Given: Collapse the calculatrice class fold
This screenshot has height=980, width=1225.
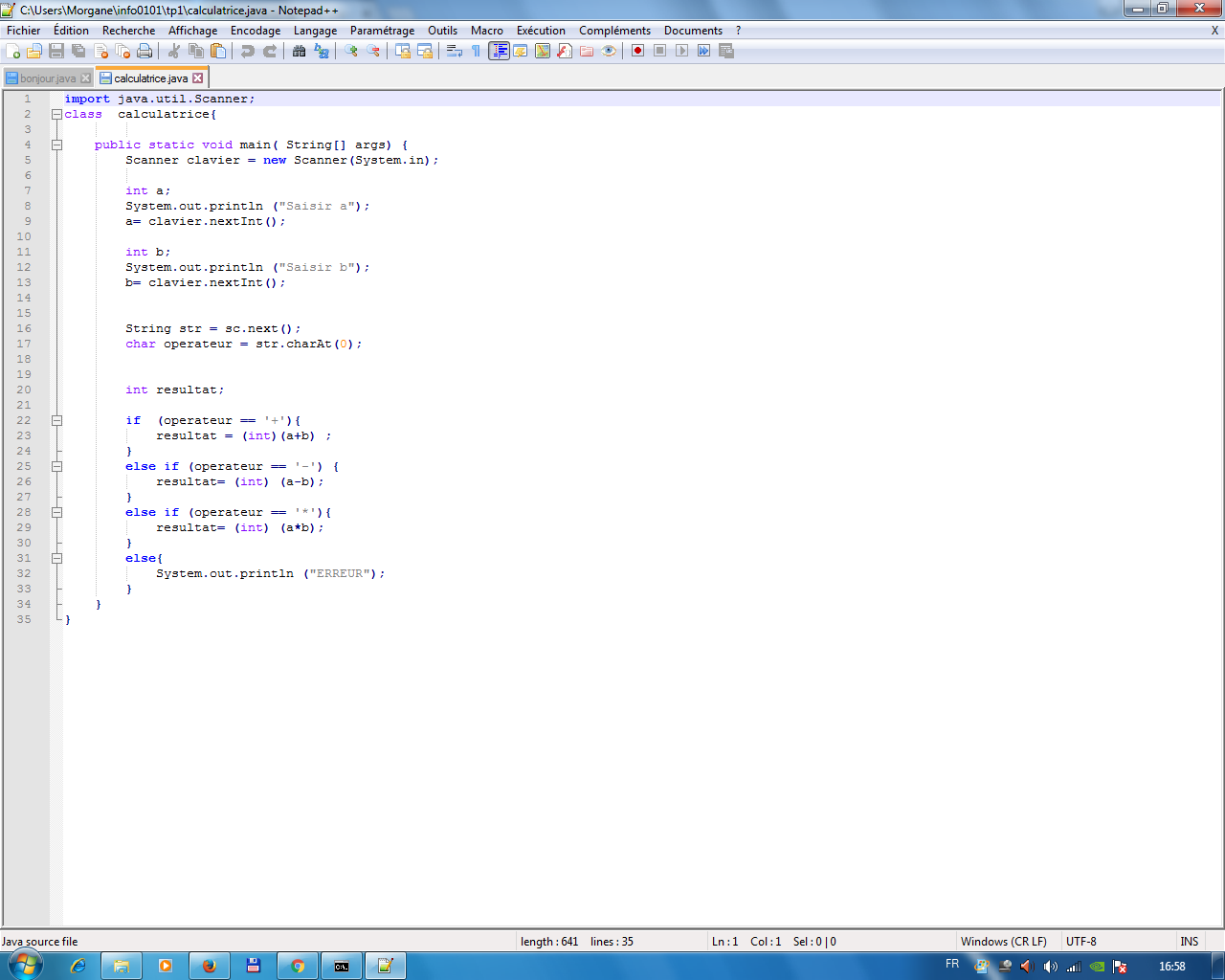Looking at the screenshot, I should [57, 114].
